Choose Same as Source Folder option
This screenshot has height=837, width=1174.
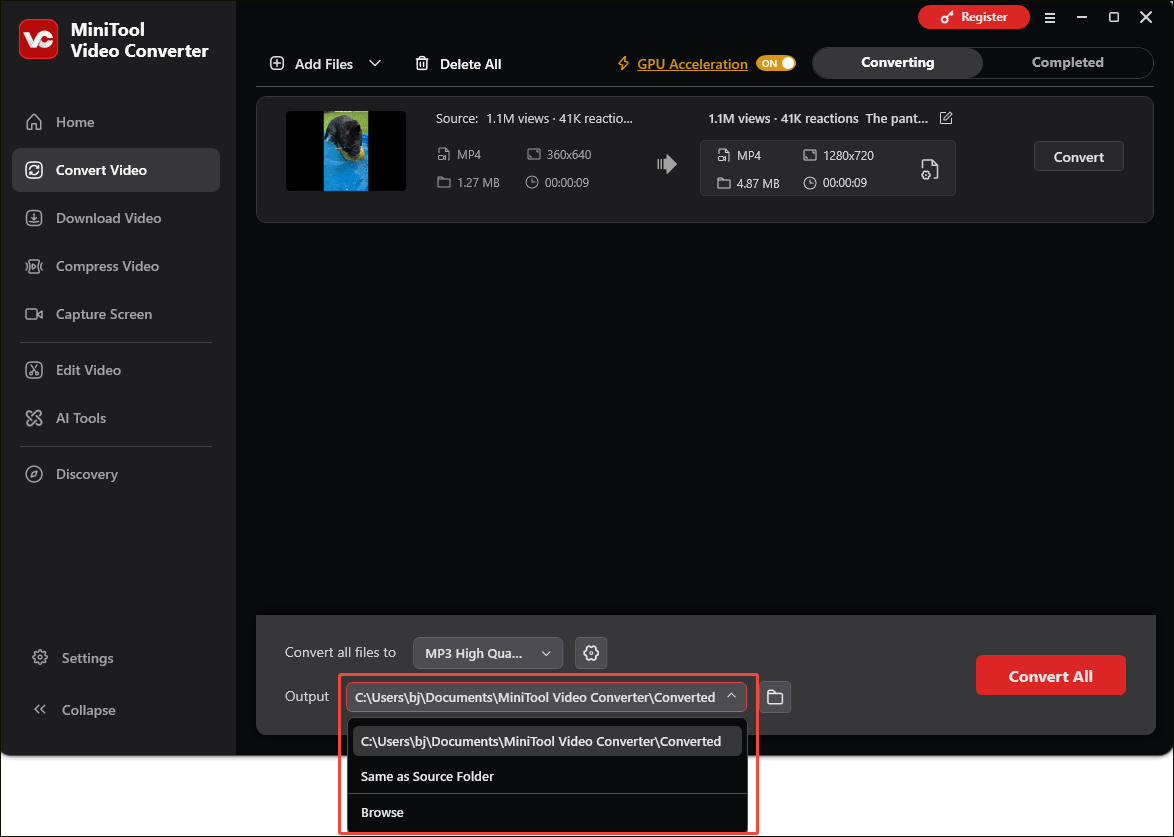547,776
